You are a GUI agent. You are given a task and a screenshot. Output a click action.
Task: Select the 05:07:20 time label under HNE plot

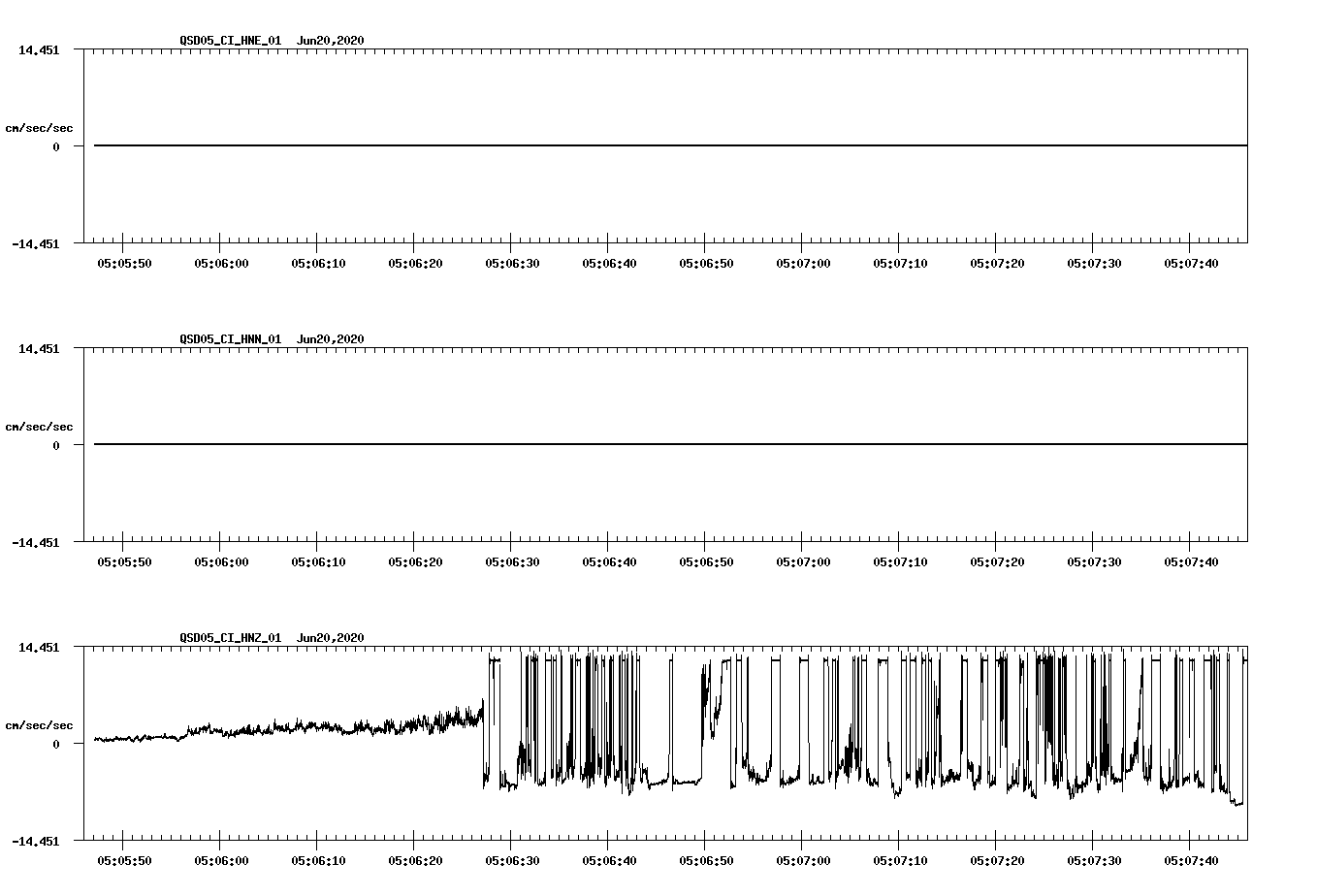coord(997,264)
